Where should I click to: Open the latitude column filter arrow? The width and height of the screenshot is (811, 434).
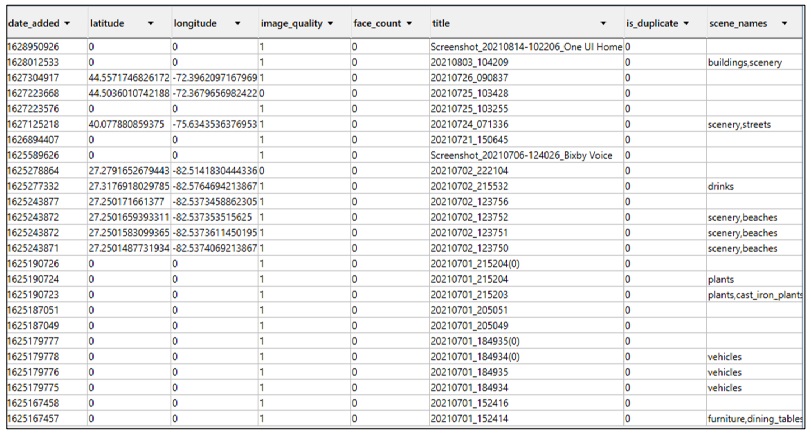150,23
